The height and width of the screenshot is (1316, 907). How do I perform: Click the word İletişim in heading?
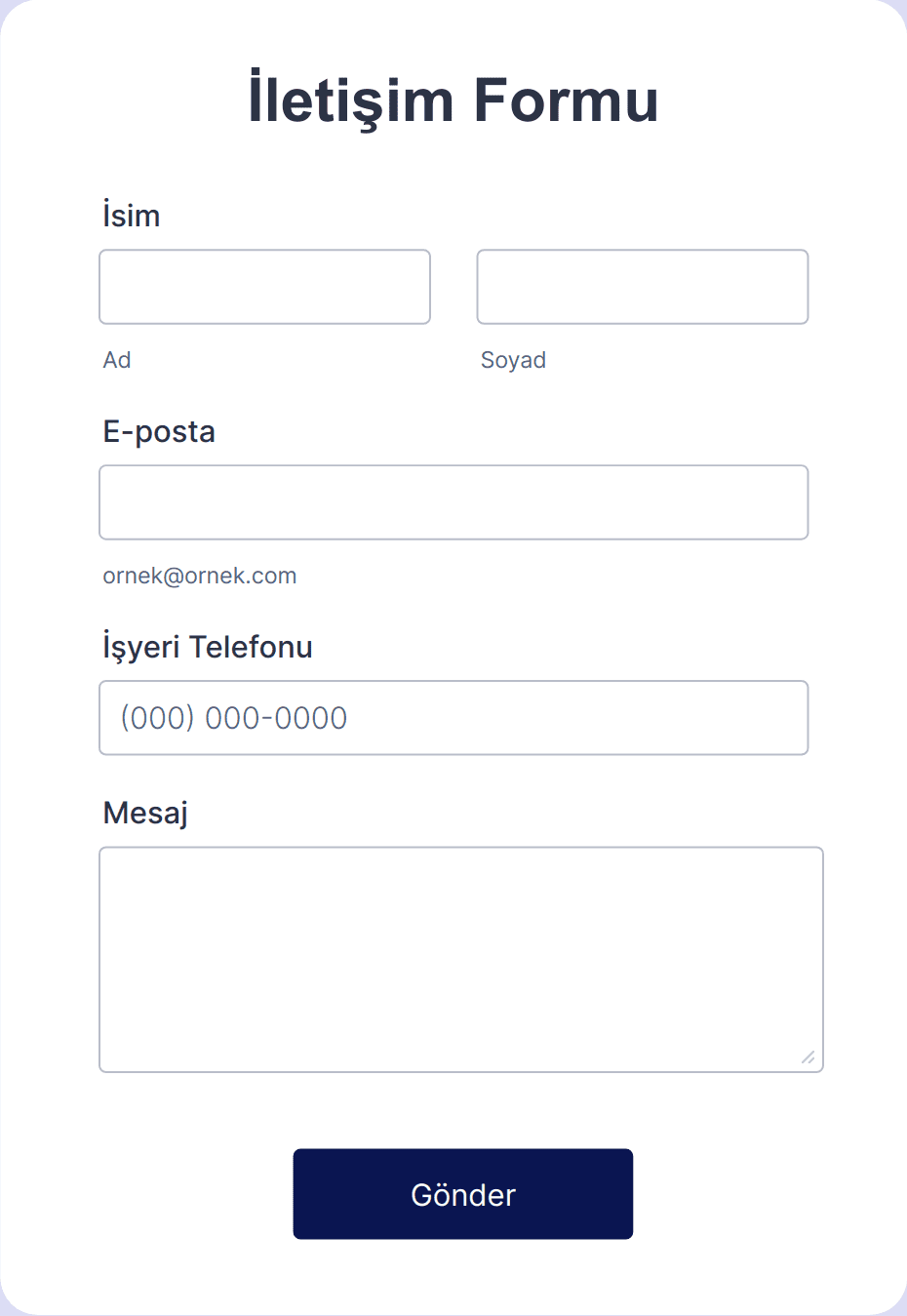point(351,100)
